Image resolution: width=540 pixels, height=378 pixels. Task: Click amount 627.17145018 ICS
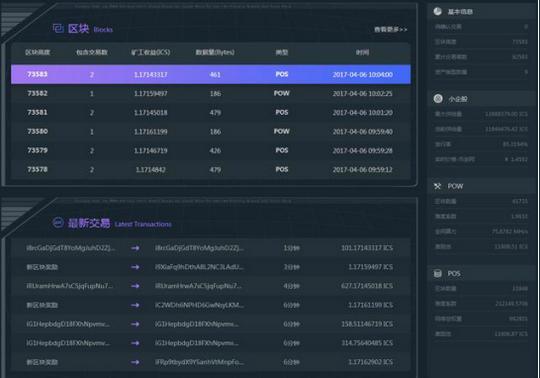[367, 286]
